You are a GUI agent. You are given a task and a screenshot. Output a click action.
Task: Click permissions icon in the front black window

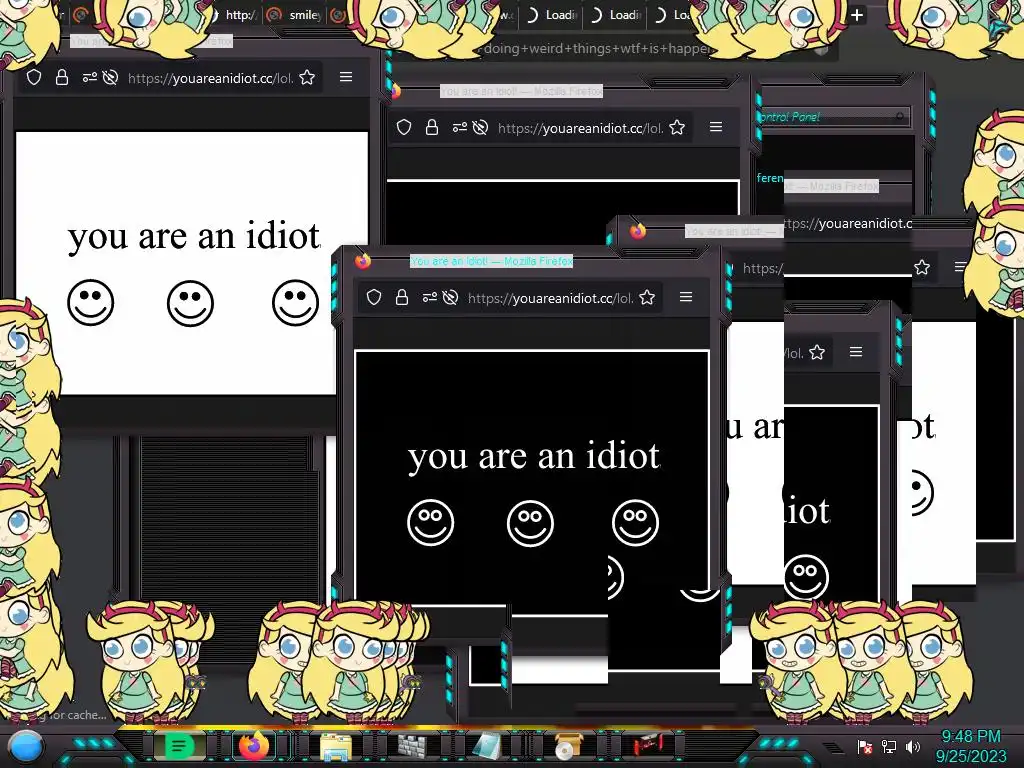[x=430, y=298]
